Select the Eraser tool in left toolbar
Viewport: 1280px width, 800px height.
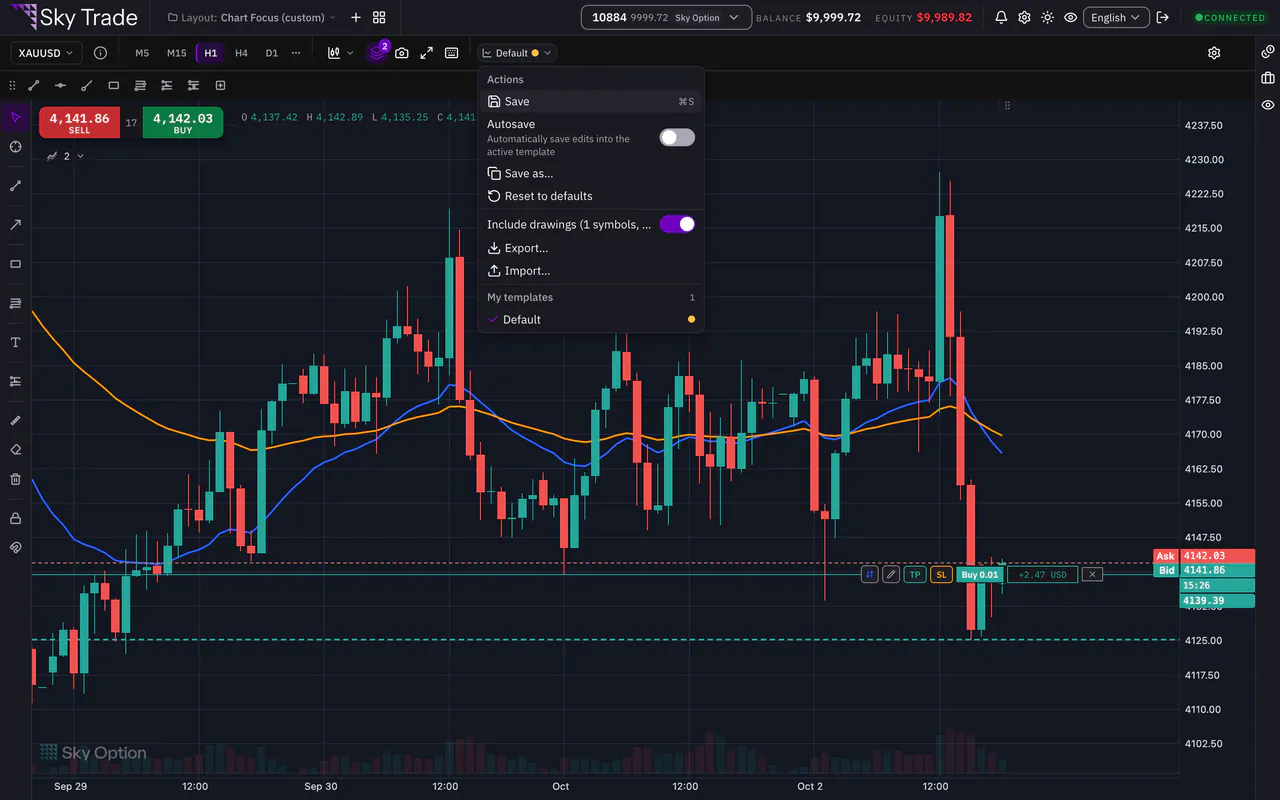pos(15,450)
